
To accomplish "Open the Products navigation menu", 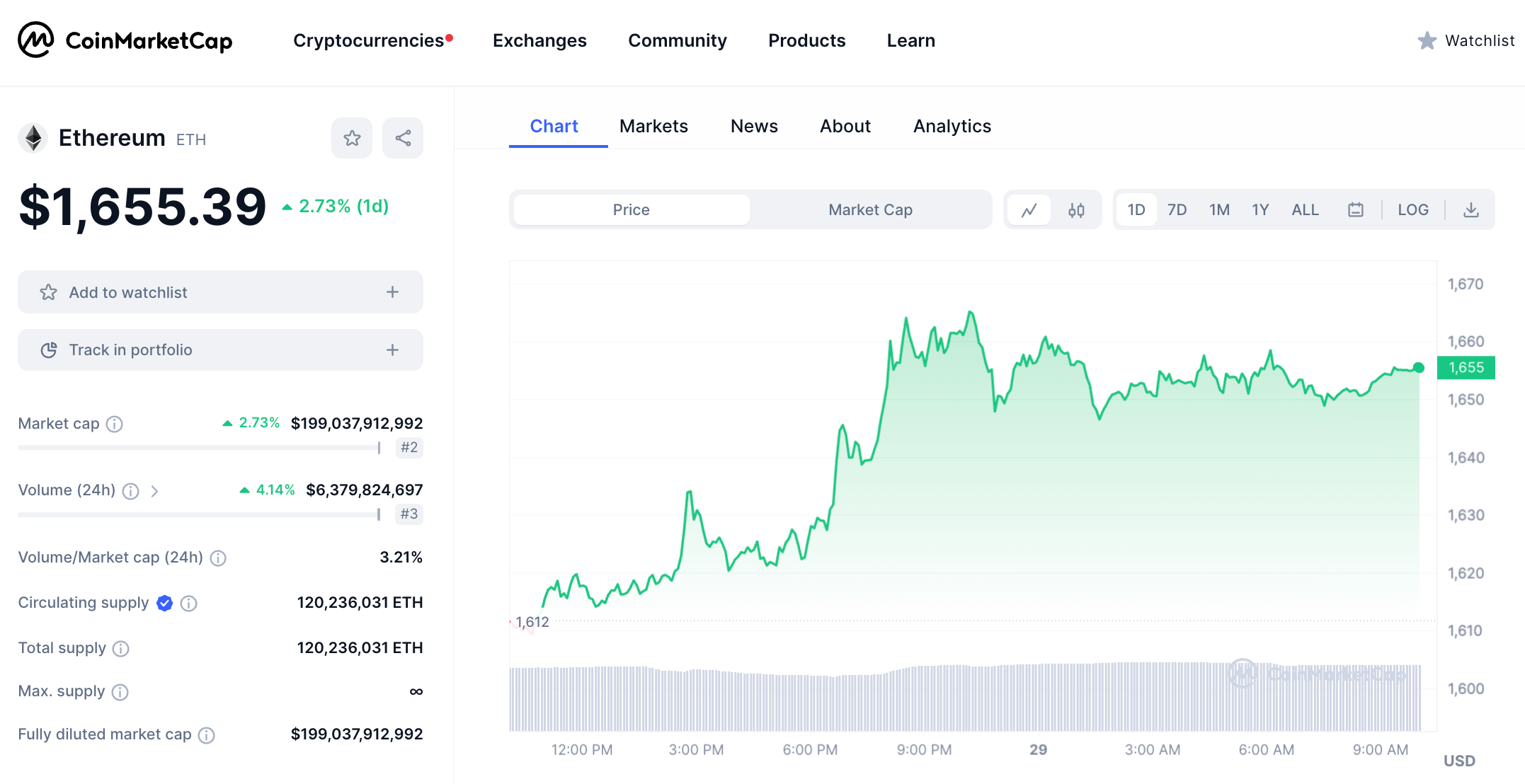I will [x=807, y=41].
